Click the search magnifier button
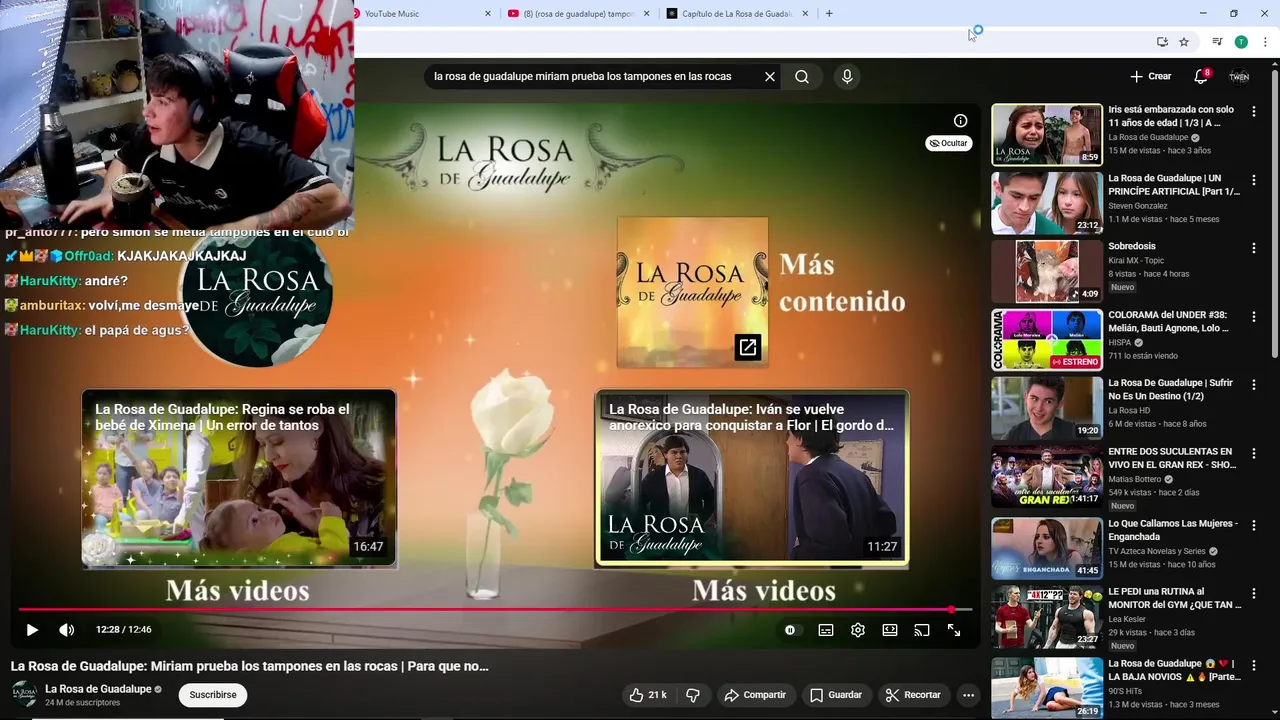The height and width of the screenshot is (720, 1280). [802, 76]
